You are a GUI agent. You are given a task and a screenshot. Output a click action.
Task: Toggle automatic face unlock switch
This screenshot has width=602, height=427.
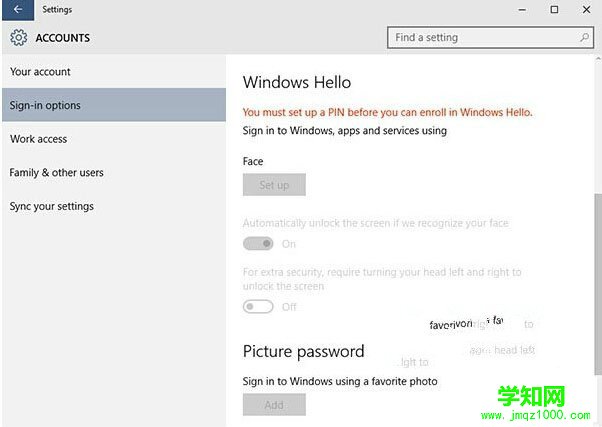point(258,244)
